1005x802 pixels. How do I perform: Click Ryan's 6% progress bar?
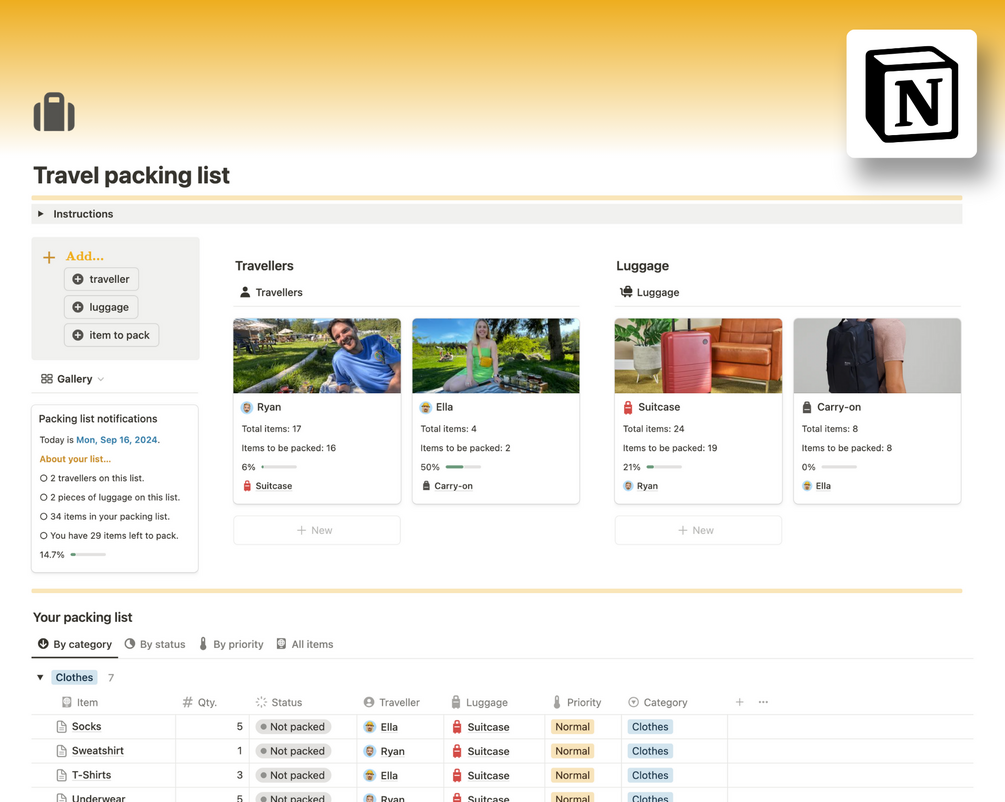(x=279, y=467)
